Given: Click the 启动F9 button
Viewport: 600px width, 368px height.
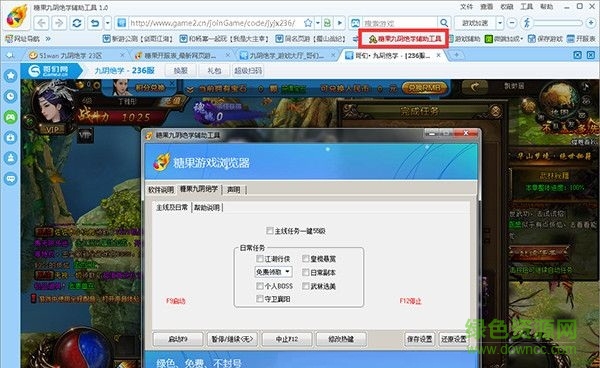Looking at the screenshot, I should coord(178,339).
